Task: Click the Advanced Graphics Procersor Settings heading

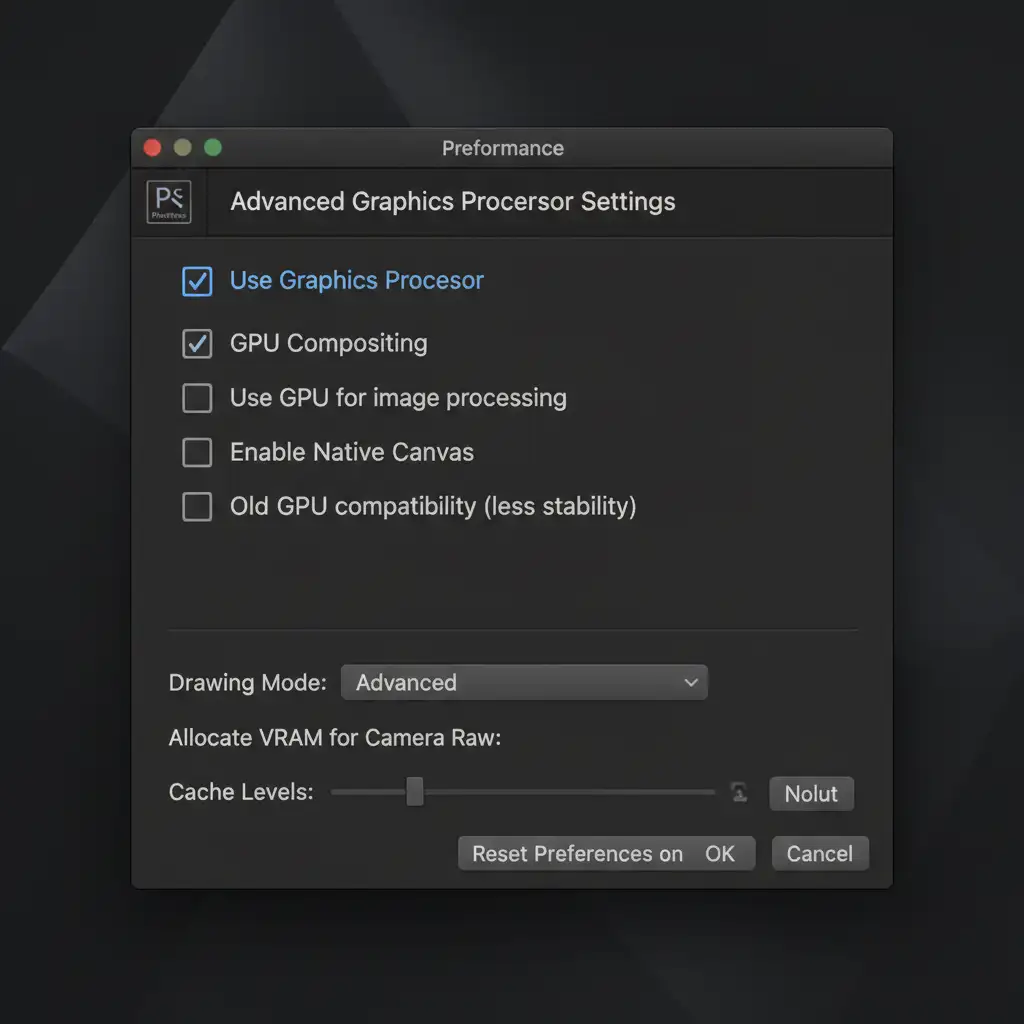Action: coord(452,201)
